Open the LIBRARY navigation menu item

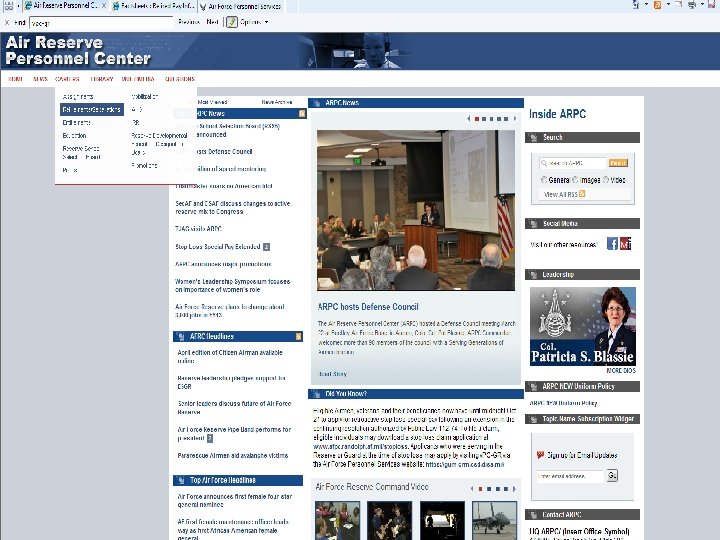tap(101, 79)
